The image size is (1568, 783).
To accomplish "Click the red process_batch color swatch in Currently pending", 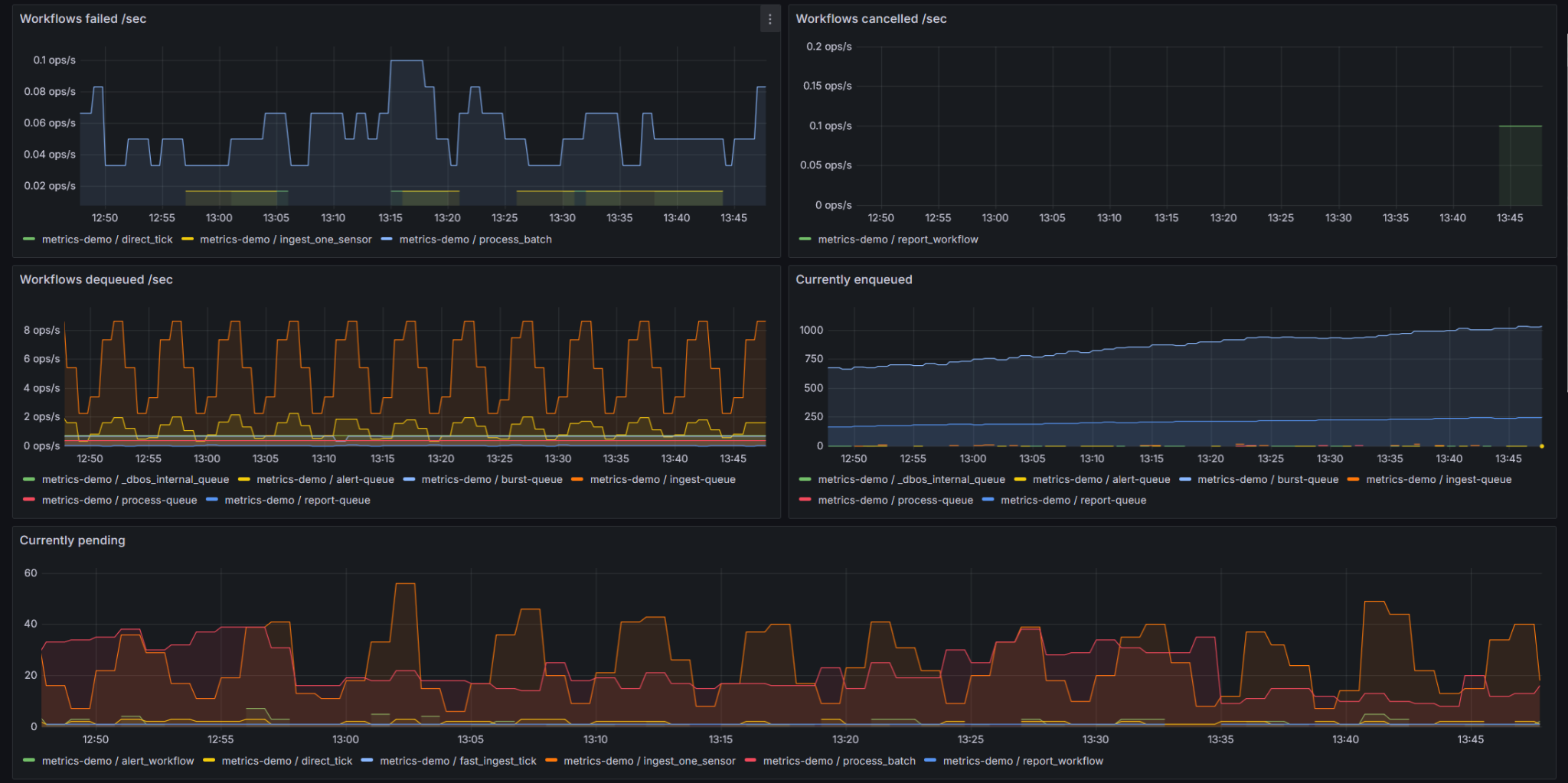I will click(750, 761).
